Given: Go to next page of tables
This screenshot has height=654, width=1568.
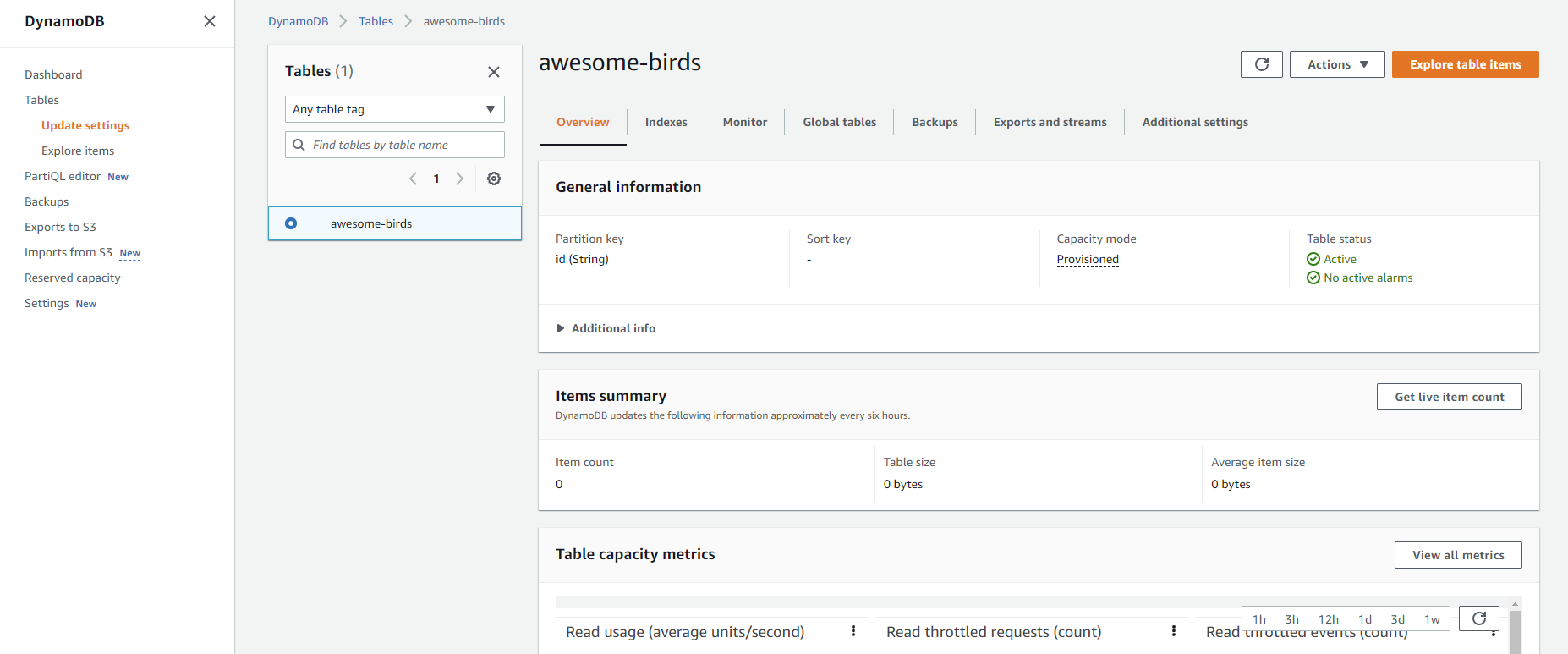Looking at the screenshot, I should coord(460,179).
